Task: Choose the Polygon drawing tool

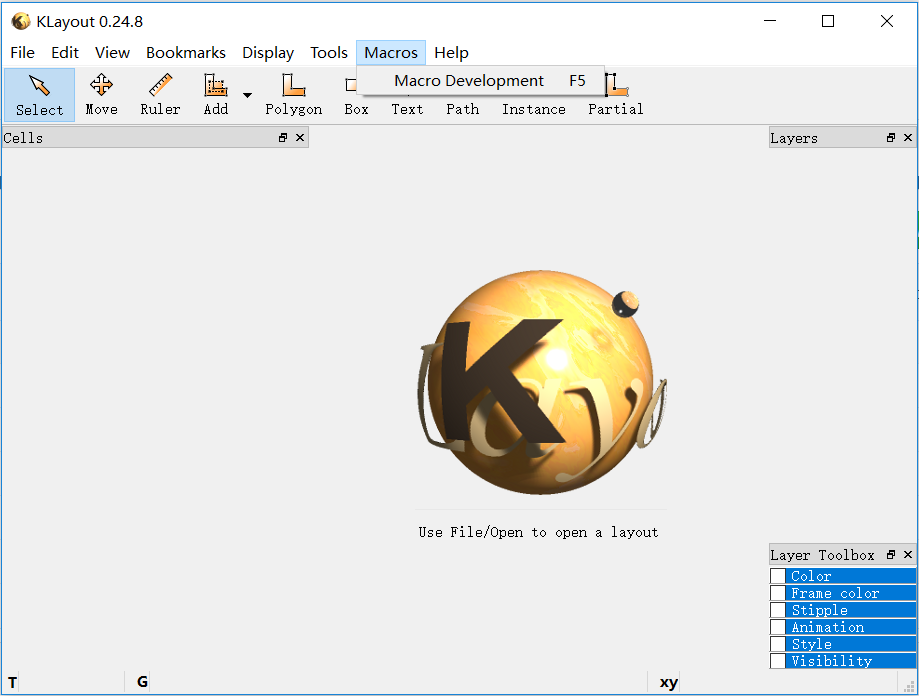Action: coord(293,94)
